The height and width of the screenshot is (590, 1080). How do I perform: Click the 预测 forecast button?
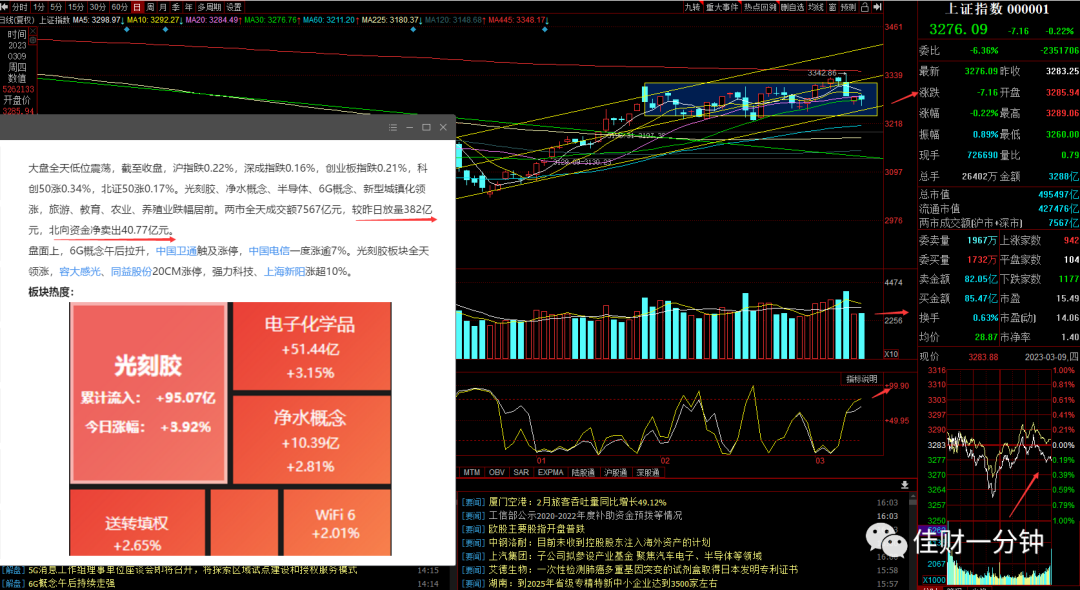tap(849, 7)
